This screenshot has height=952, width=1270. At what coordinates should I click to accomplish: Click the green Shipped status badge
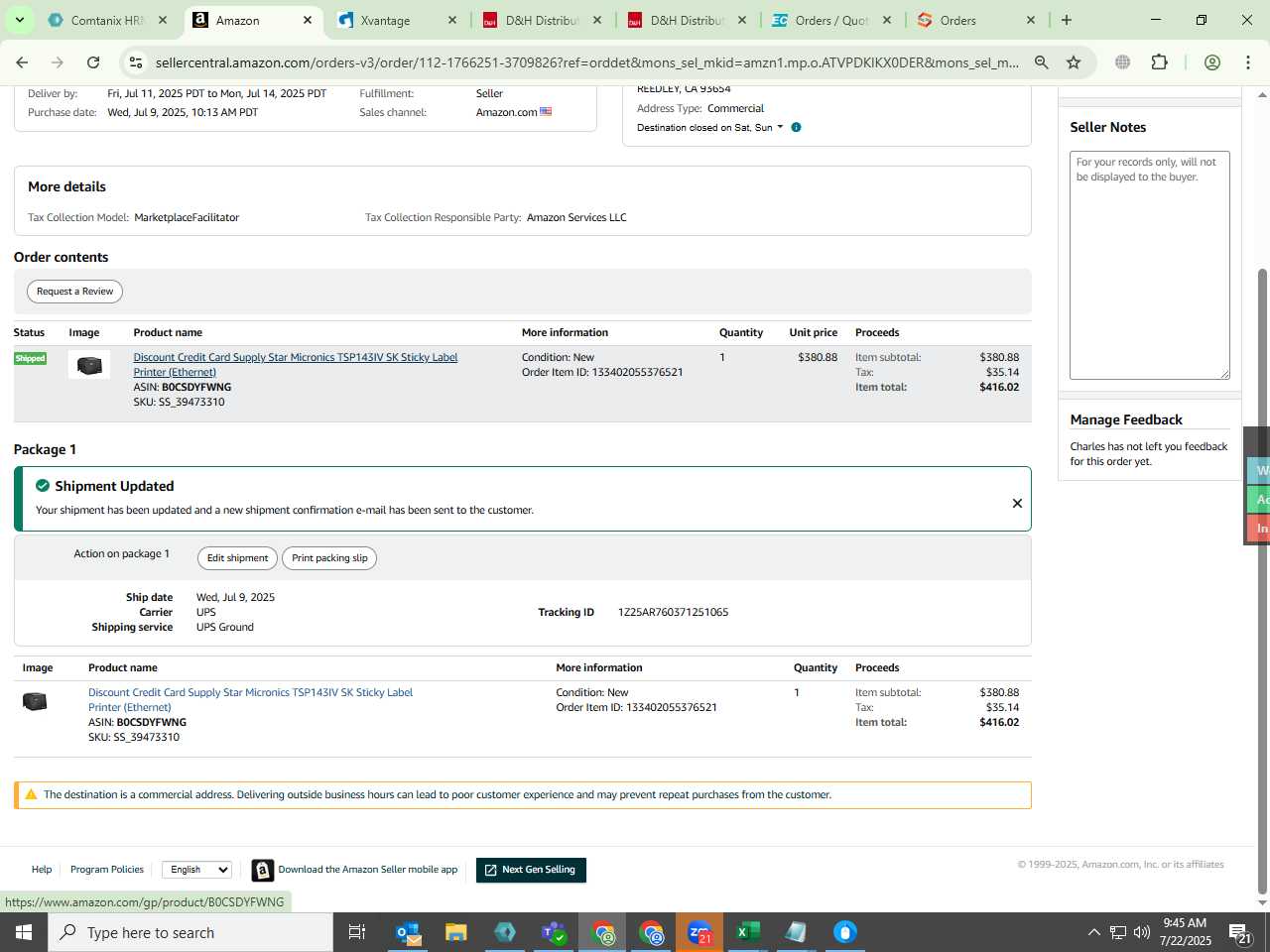click(x=30, y=358)
